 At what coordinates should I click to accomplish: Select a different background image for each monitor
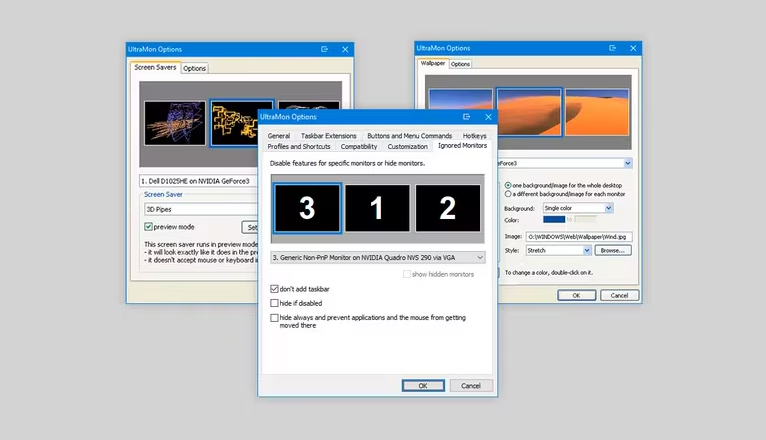click(508, 194)
